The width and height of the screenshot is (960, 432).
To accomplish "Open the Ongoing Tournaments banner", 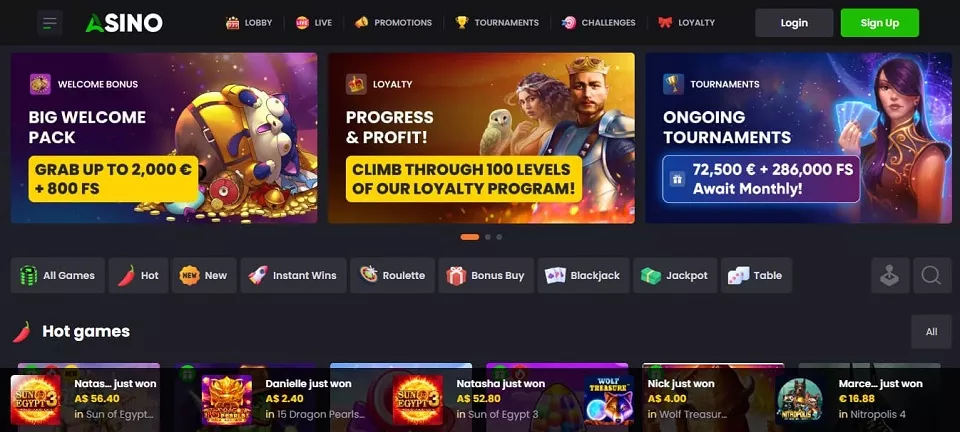I will (798, 138).
